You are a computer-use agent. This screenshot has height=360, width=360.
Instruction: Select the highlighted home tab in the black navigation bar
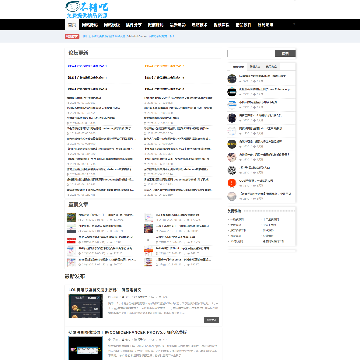72,25
